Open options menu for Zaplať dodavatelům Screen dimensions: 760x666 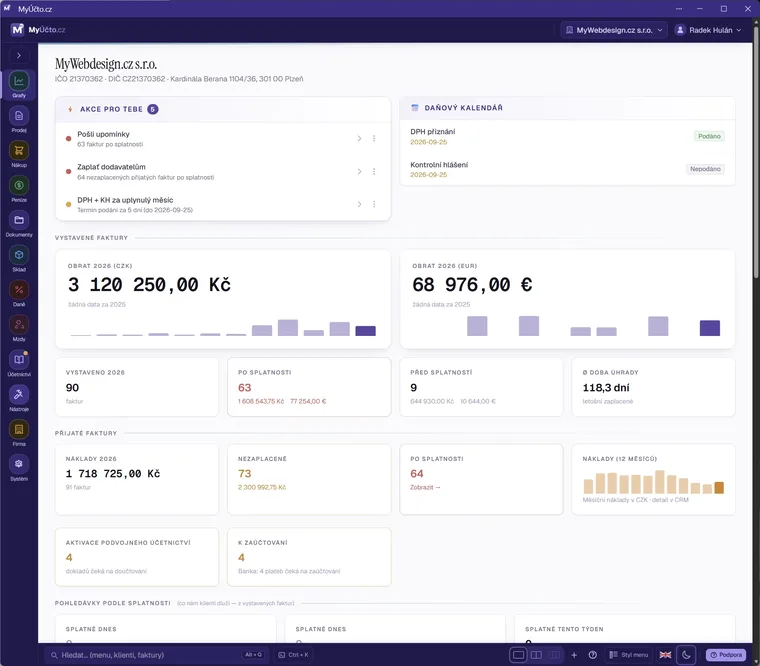click(374, 172)
